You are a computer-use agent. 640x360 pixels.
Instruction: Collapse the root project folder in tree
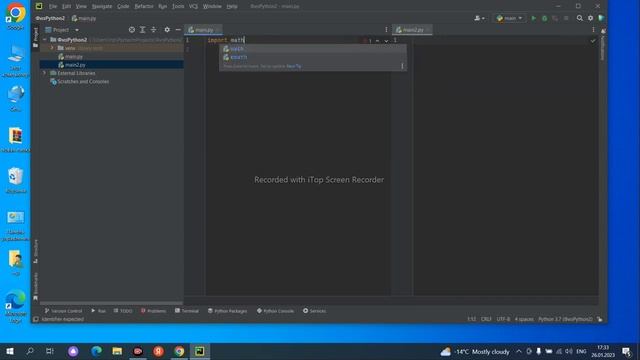[45, 40]
